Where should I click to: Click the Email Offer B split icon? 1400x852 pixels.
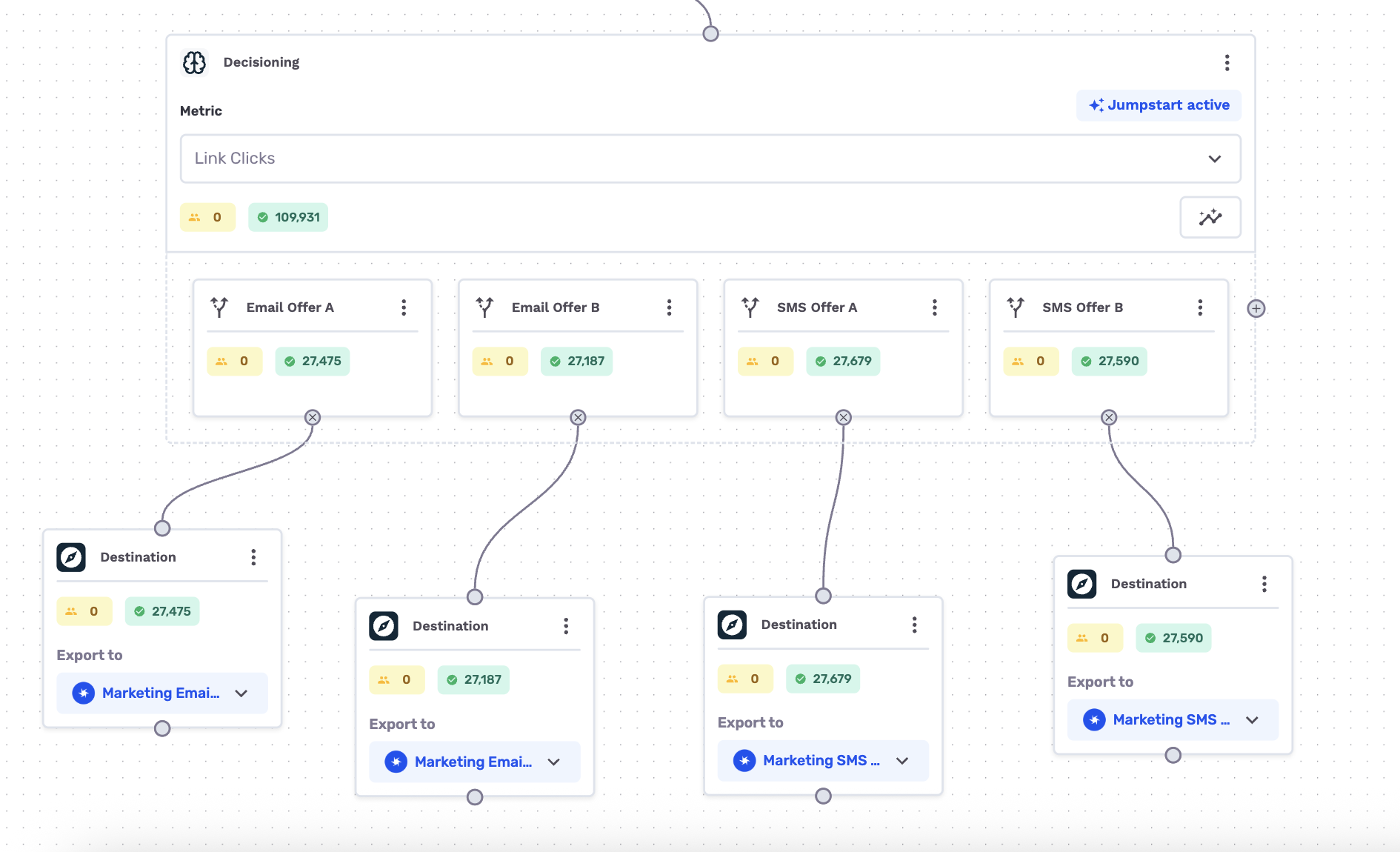coord(484,307)
